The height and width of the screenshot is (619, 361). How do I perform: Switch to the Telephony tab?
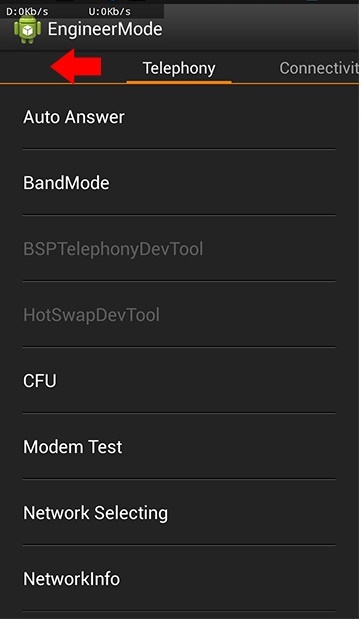179,68
